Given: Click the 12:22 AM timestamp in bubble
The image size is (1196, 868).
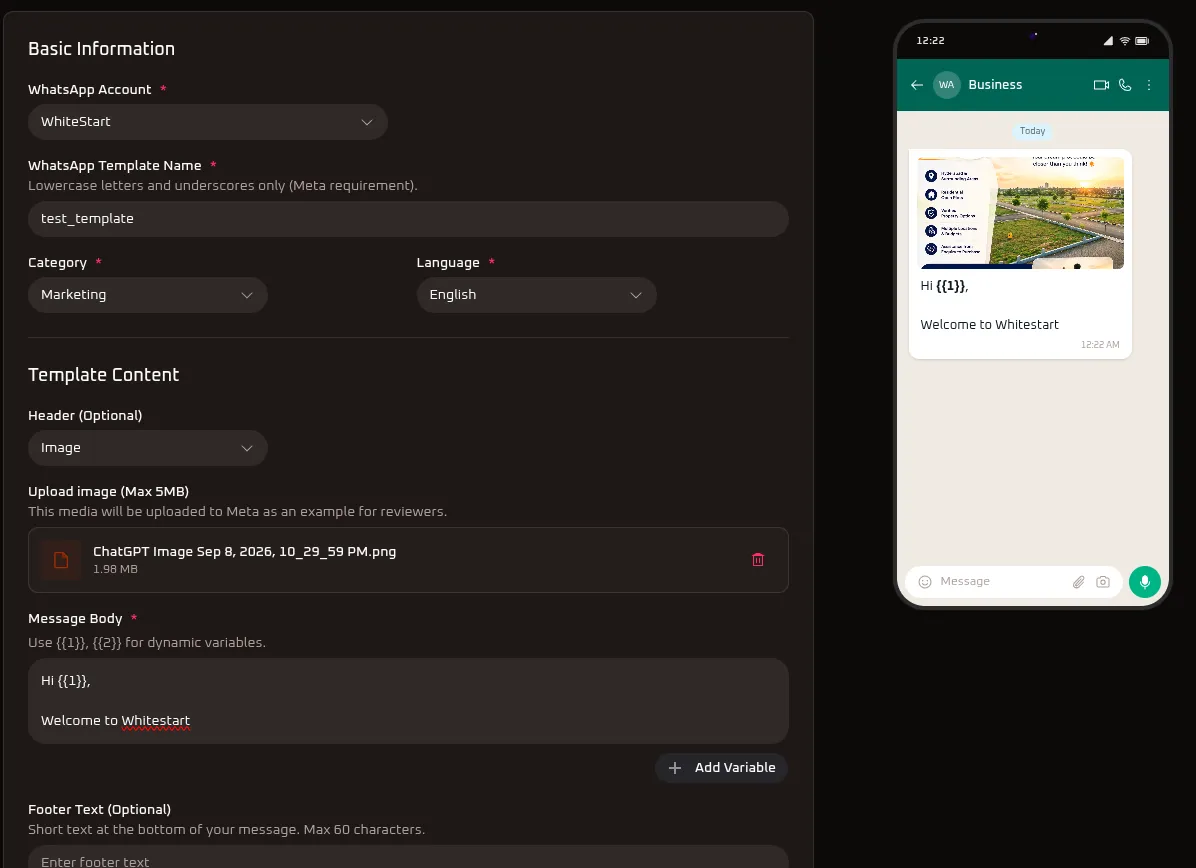Looking at the screenshot, I should (x=1100, y=345).
